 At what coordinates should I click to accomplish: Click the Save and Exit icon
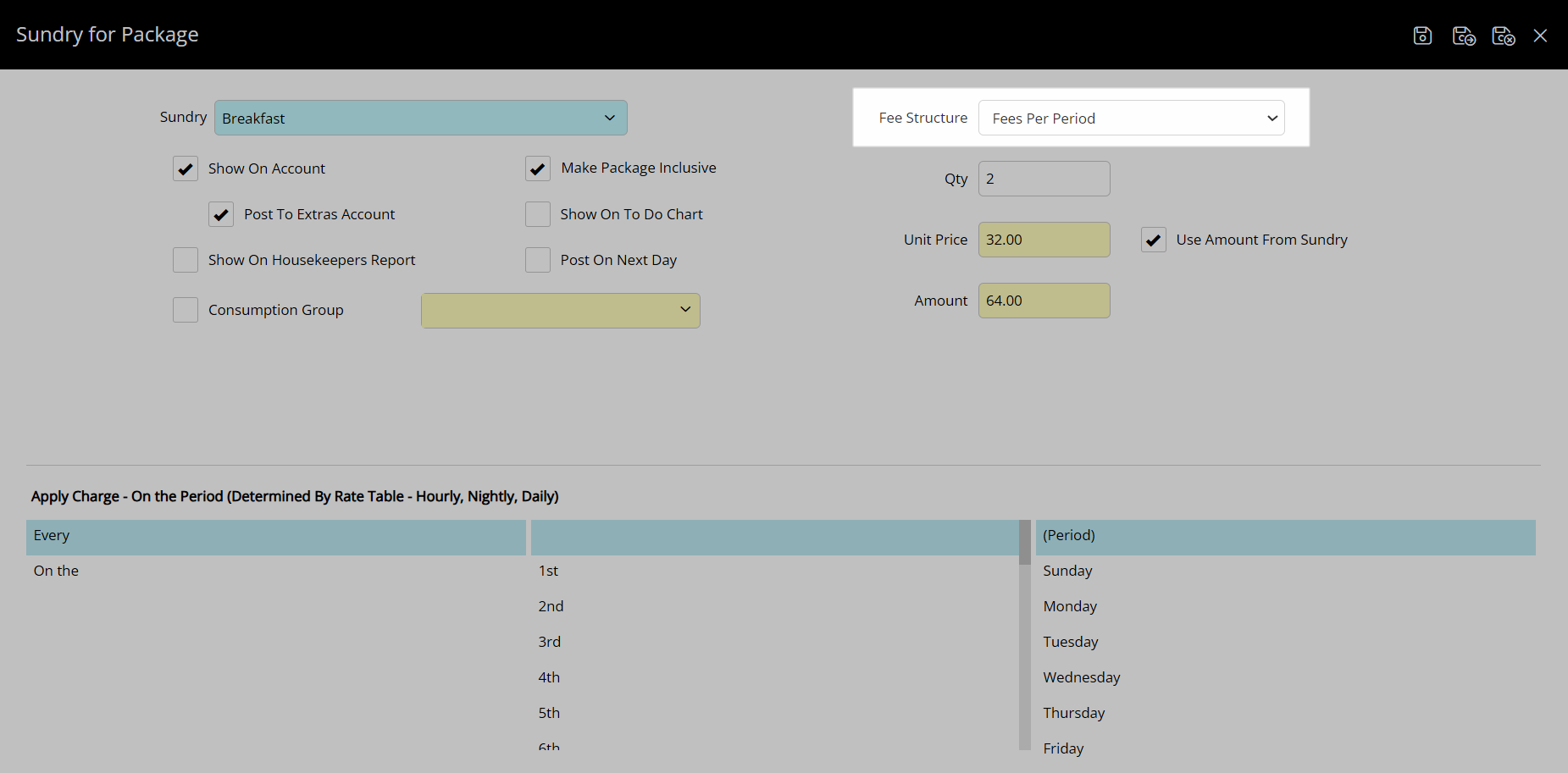(x=1503, y=36)
